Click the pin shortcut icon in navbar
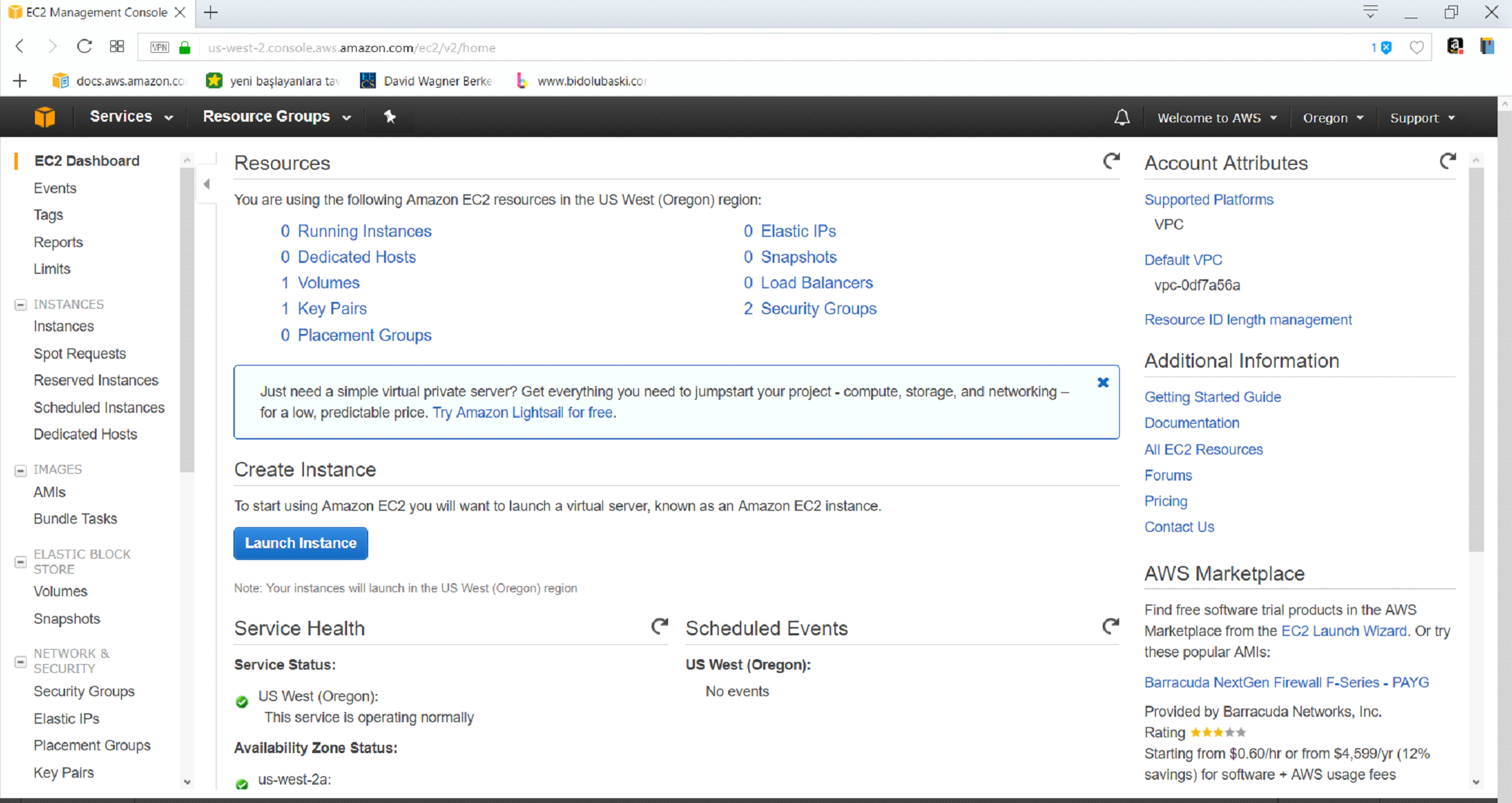The height and width of the screenshot is (803, 1512). coord(389,117)
